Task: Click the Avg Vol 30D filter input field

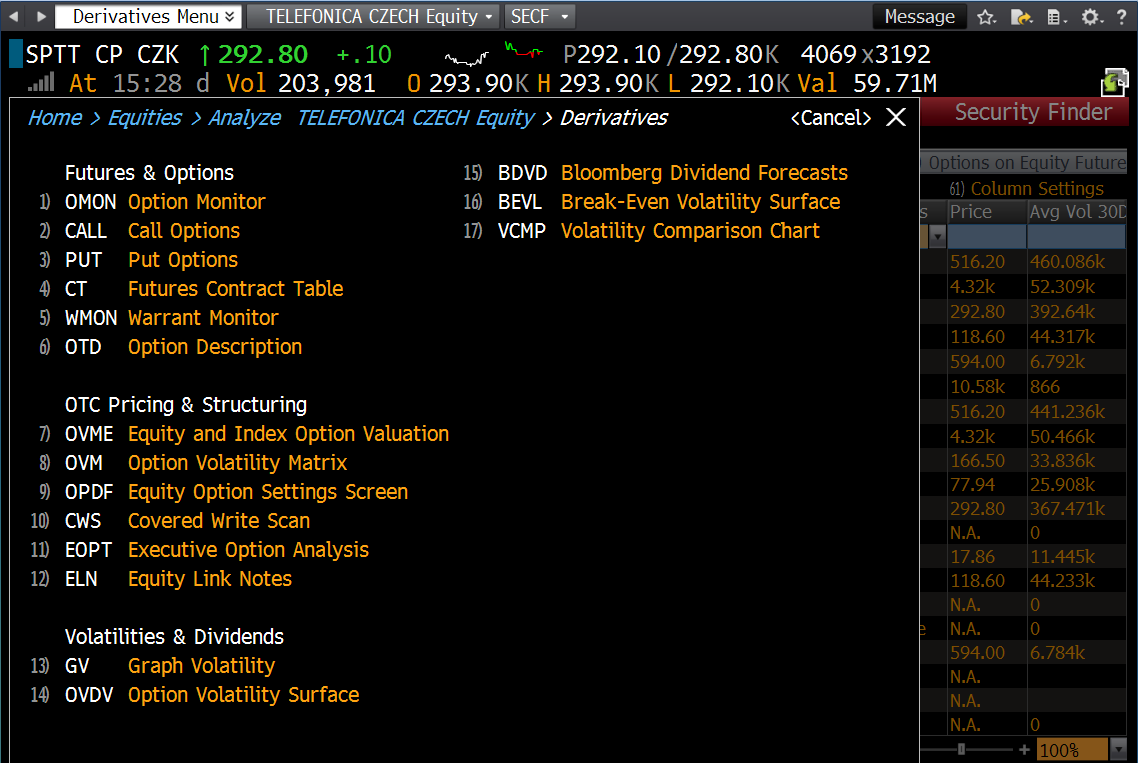Action: (x=1077, y=237)
